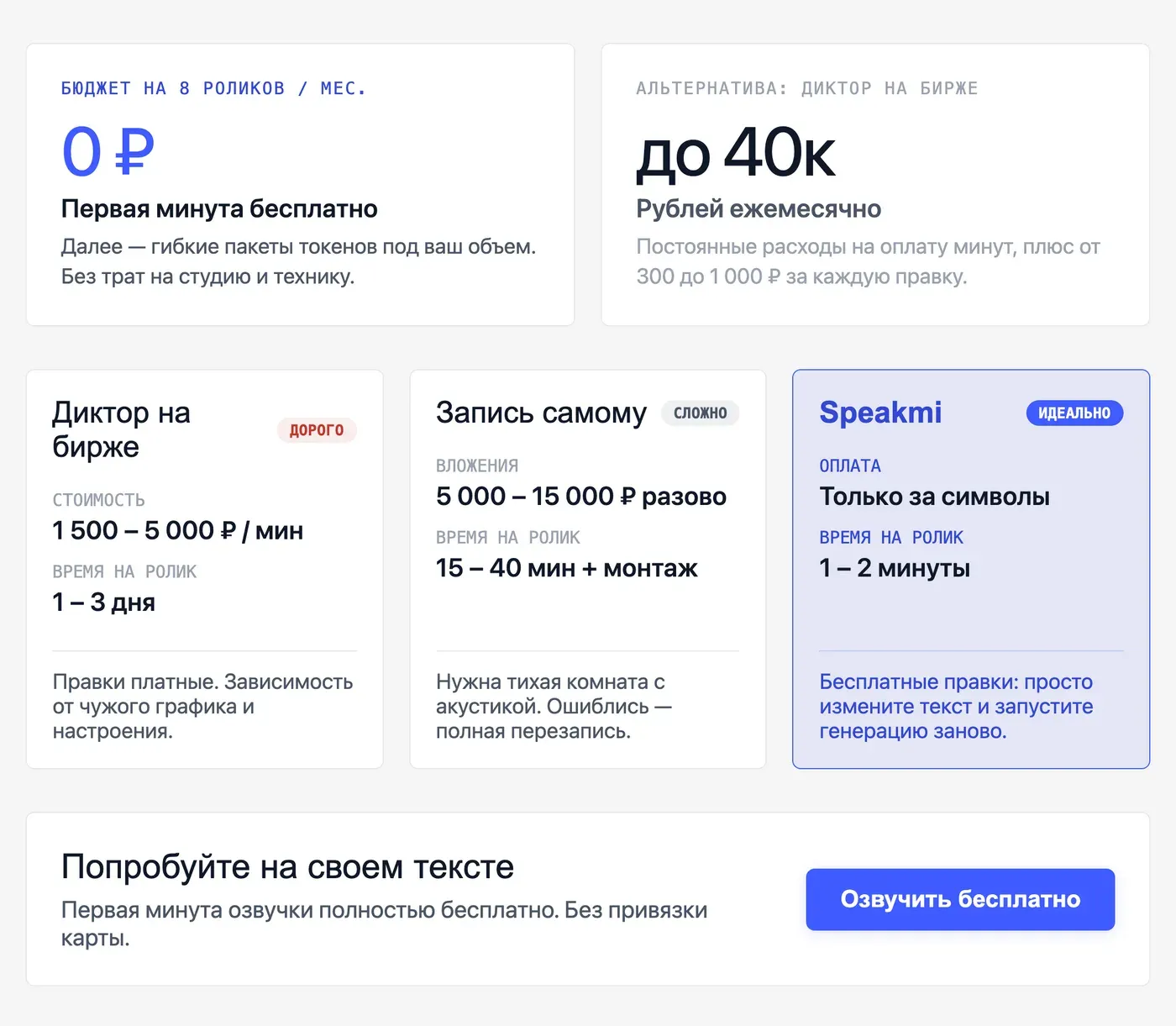Click '15 – 40 мин + монтаж' value
This screenshot has width=1176, height=1026.
click(567, 568)
